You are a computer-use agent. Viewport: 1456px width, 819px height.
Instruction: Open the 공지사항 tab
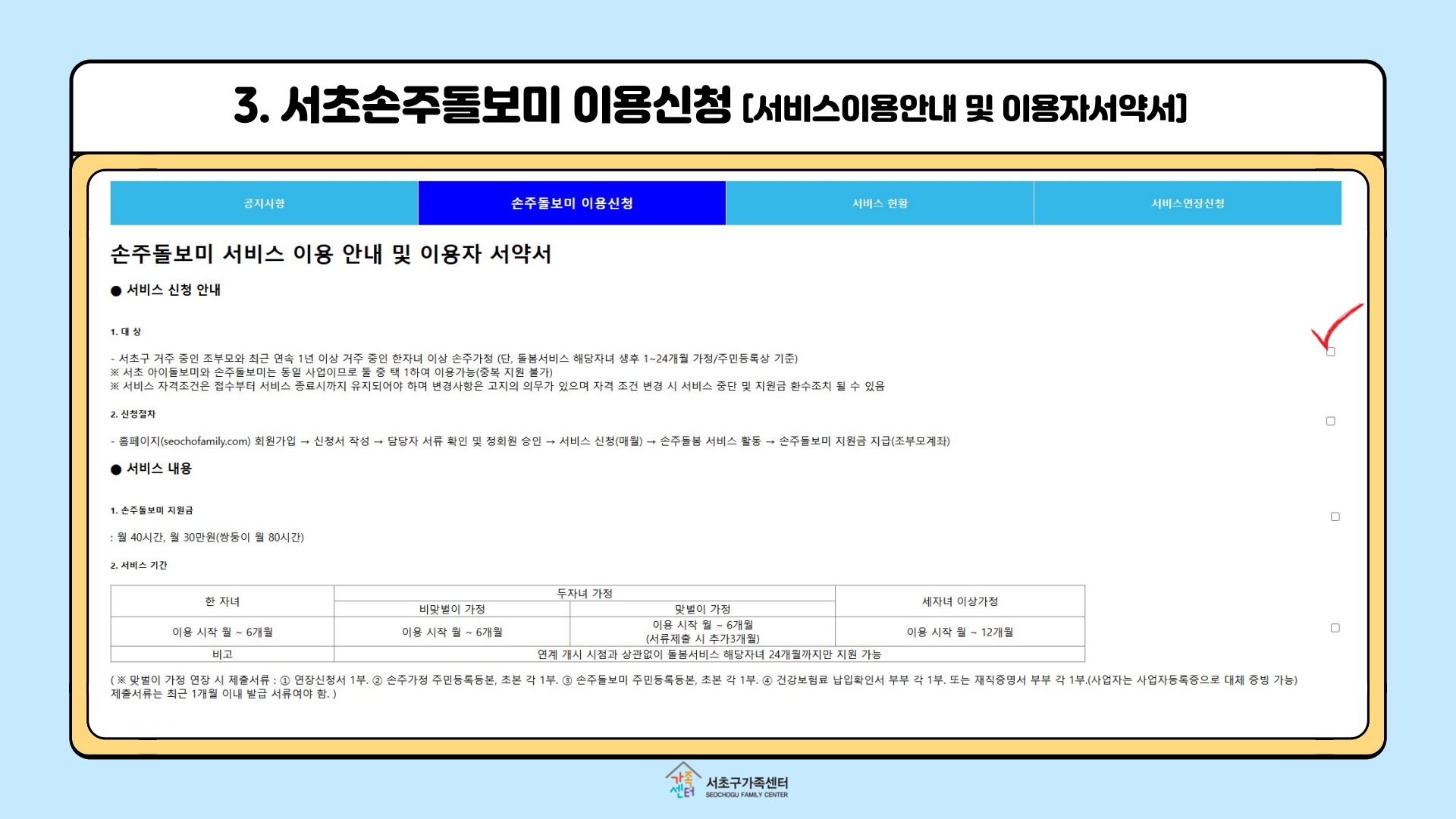point(264,203)
